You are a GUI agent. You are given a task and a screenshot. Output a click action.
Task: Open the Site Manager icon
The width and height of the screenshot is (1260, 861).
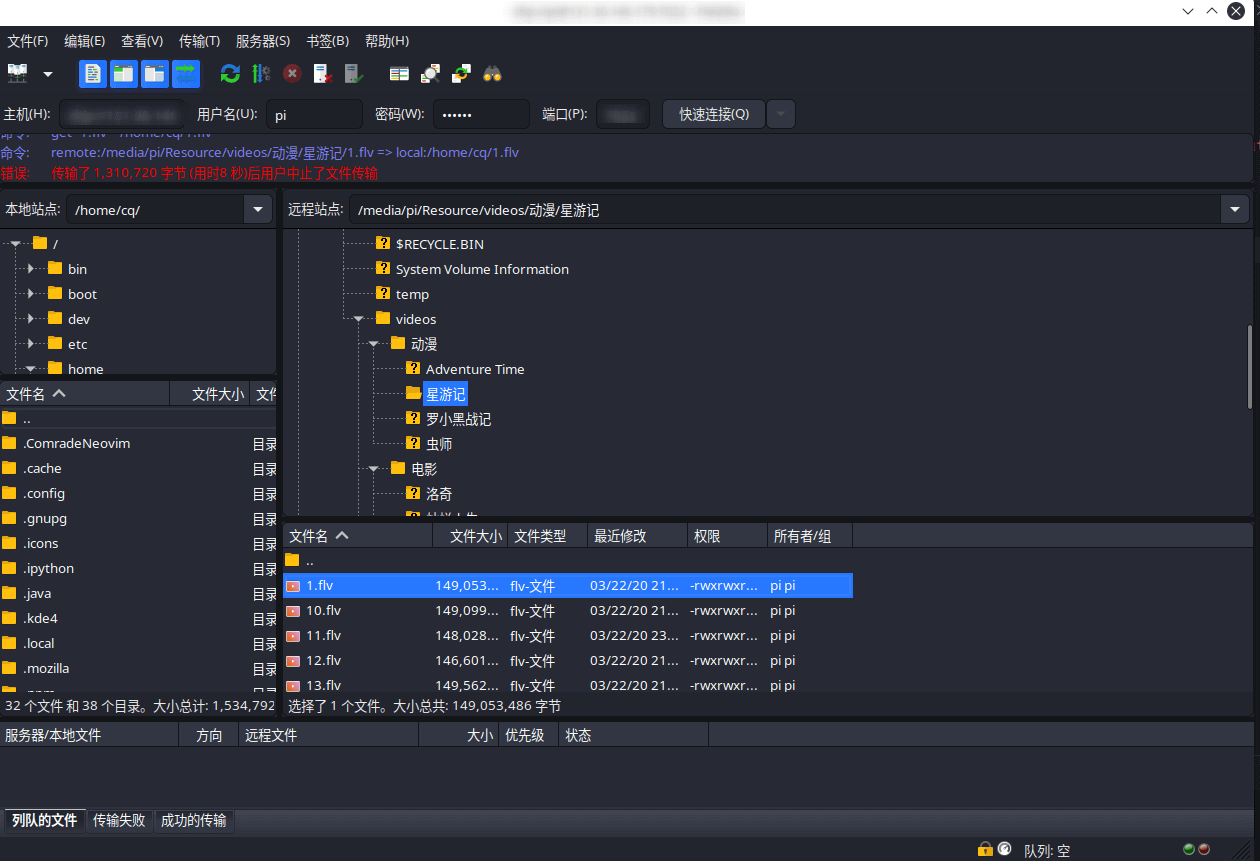click(18, 73)
